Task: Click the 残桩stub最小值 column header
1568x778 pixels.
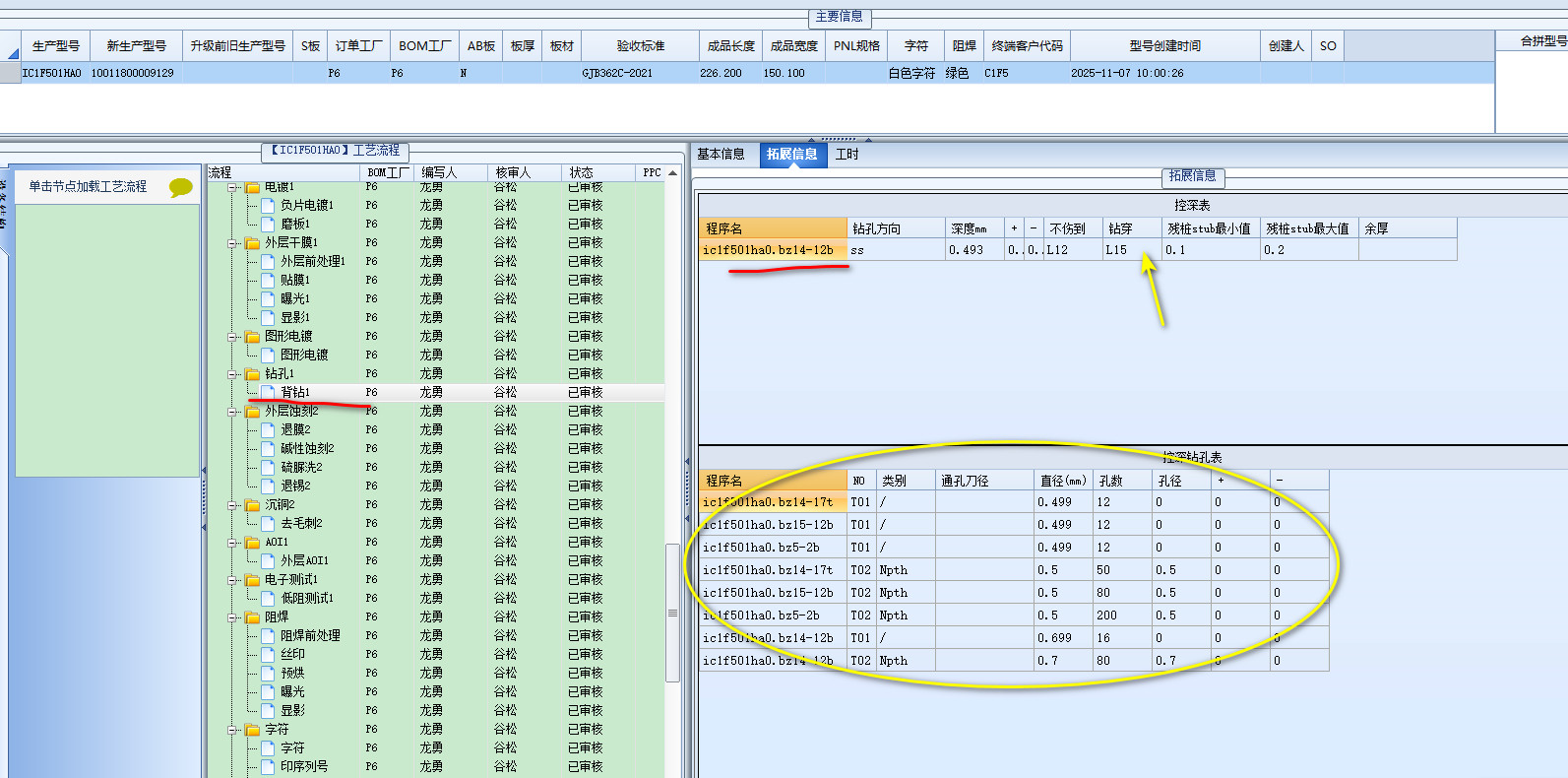Action: (x=1210, y=228)
